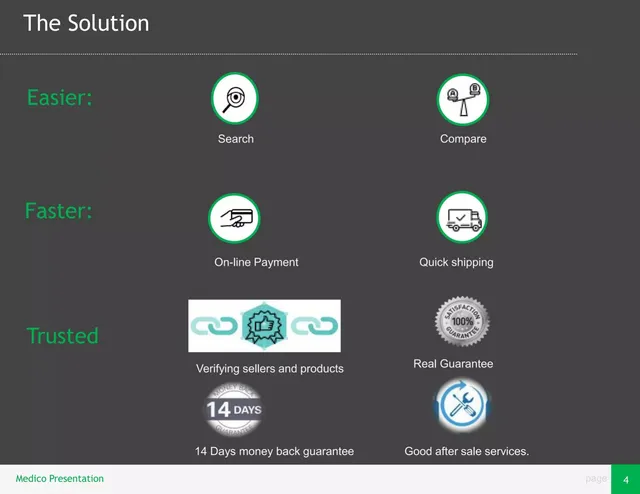Viewport: 640px width, 494px height.
Task: Click the Search magnifying glass icon
Action: tap(235, 98)
